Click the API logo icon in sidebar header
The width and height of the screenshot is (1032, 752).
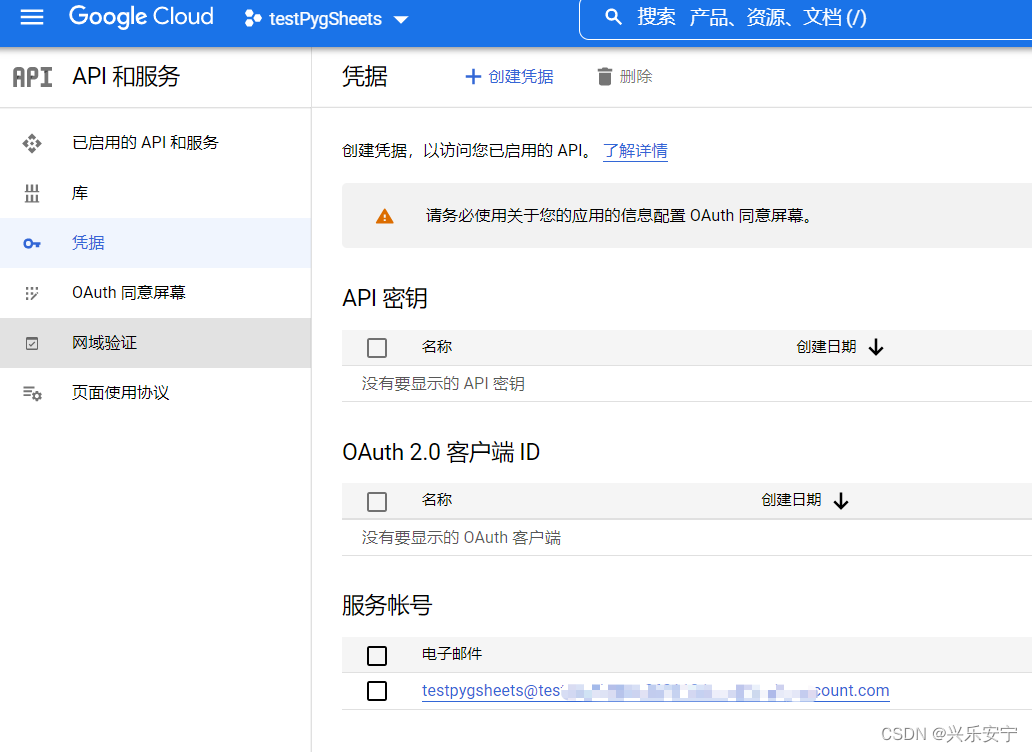pyautogui.click(x=32, y=77)
